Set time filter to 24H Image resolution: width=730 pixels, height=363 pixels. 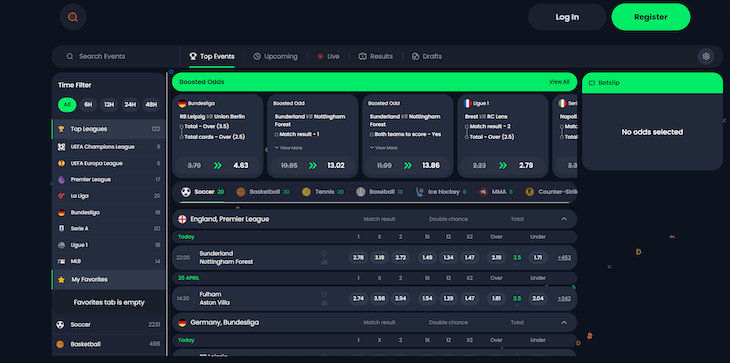pyautogui.click(x=130, y=105)
